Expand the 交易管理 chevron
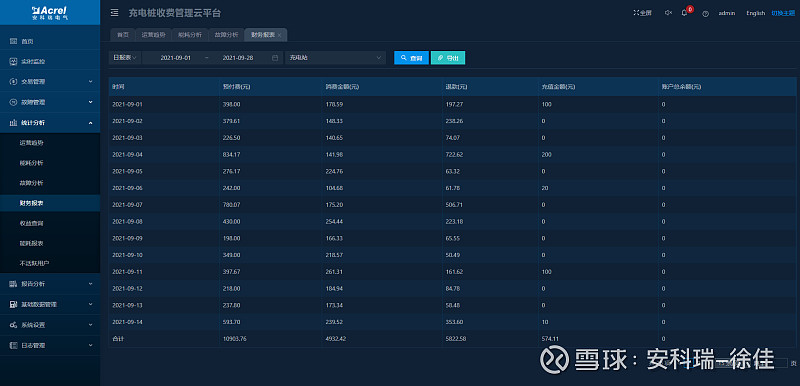This screenshot has width=800, height=386. click(x=90, y=82)
